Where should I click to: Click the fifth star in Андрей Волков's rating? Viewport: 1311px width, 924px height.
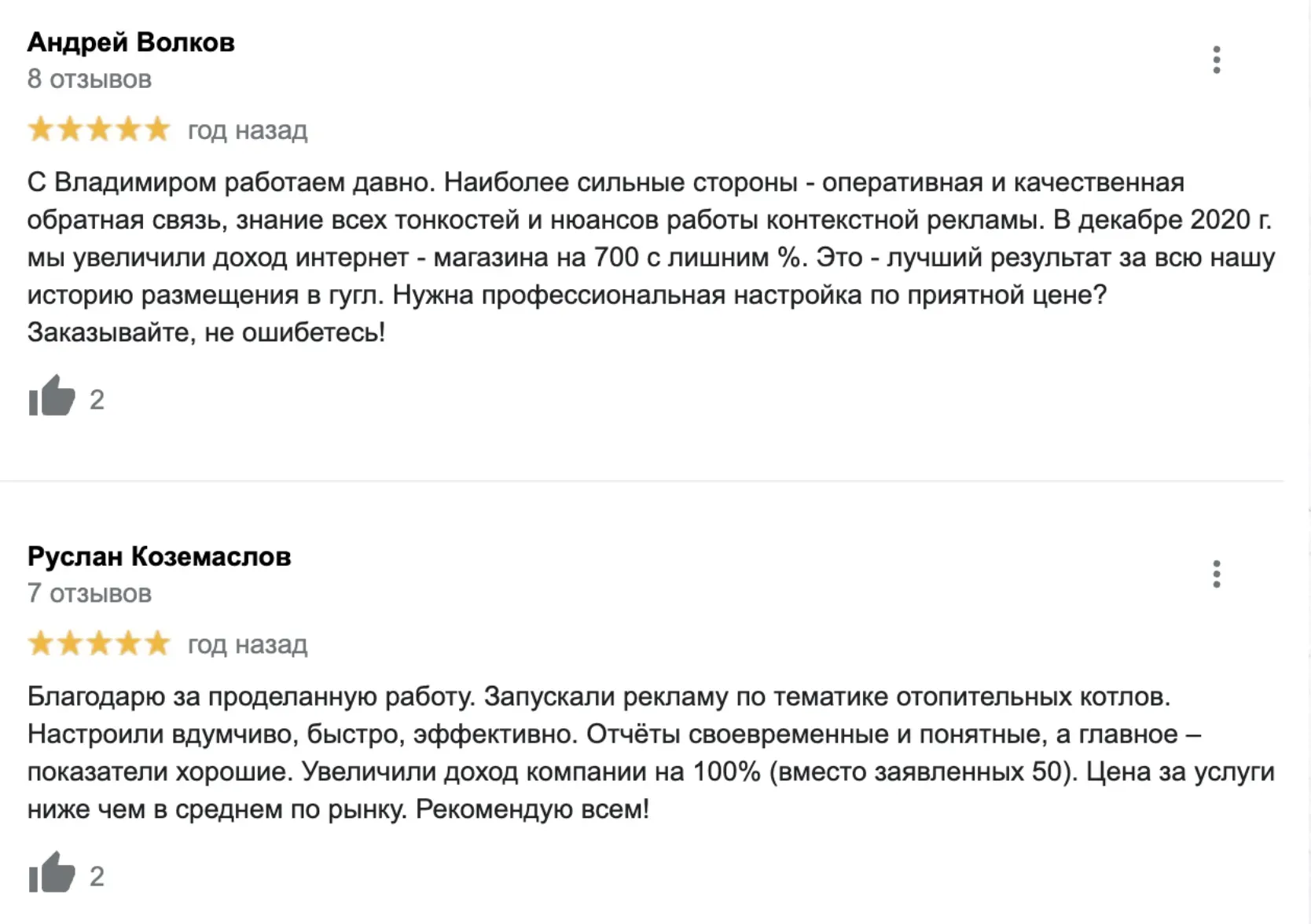point(158,129)
